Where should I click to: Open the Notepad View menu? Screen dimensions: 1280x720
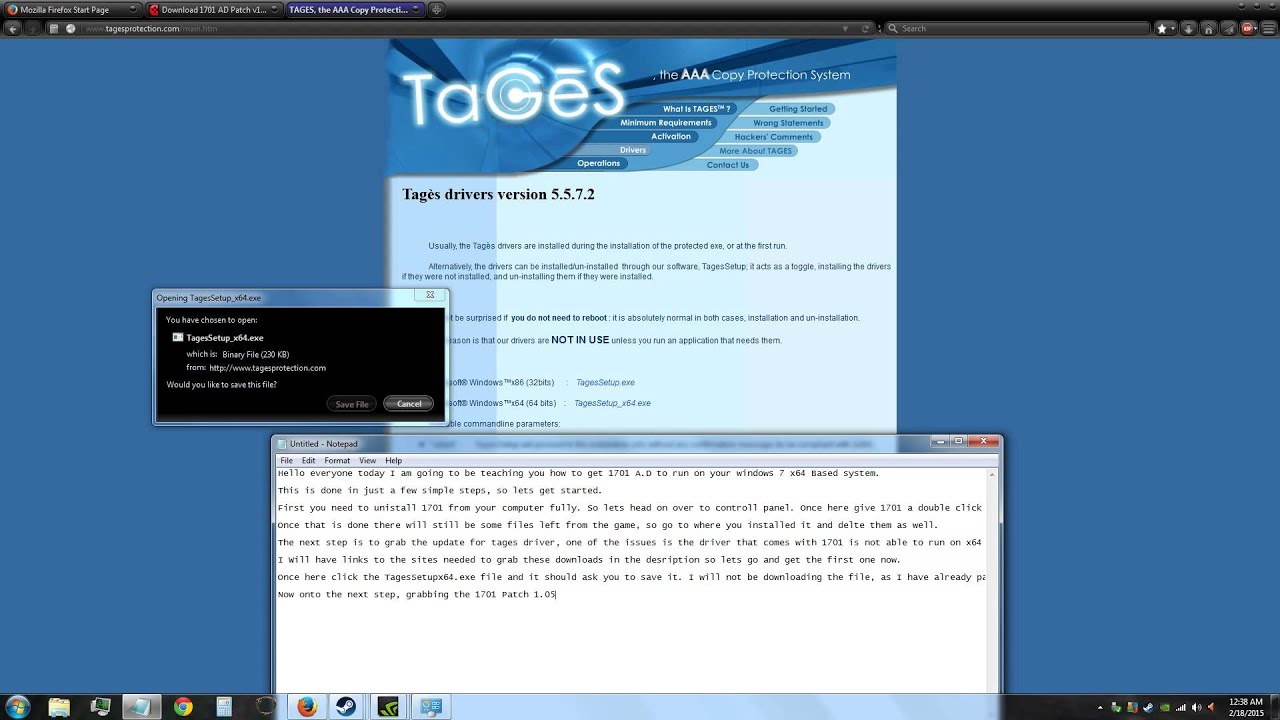click(367, 461)
